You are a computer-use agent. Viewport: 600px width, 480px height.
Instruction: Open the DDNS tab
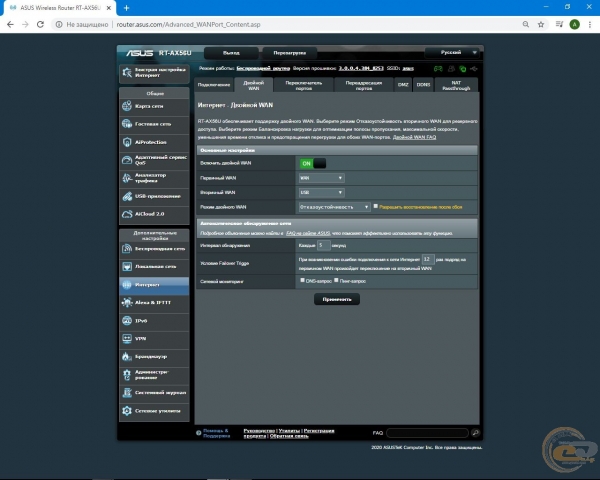click(x=423, y=85)
